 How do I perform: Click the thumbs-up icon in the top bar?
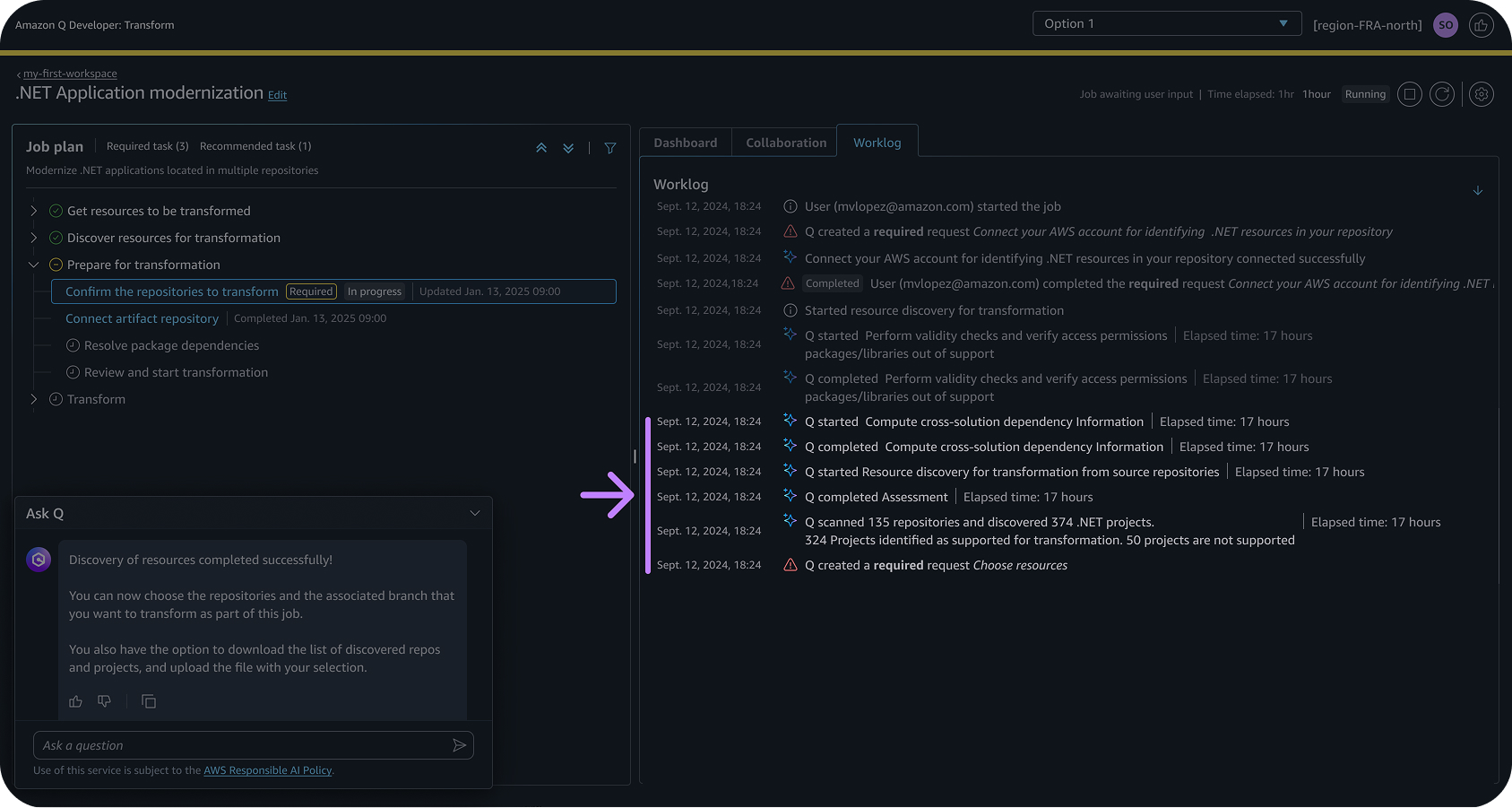[x=1481, y=25]
